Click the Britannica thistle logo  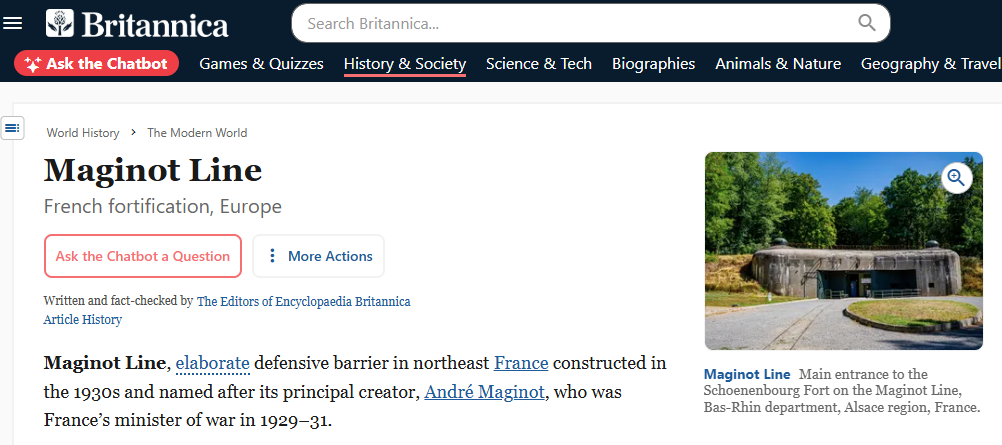pos(60,23)
